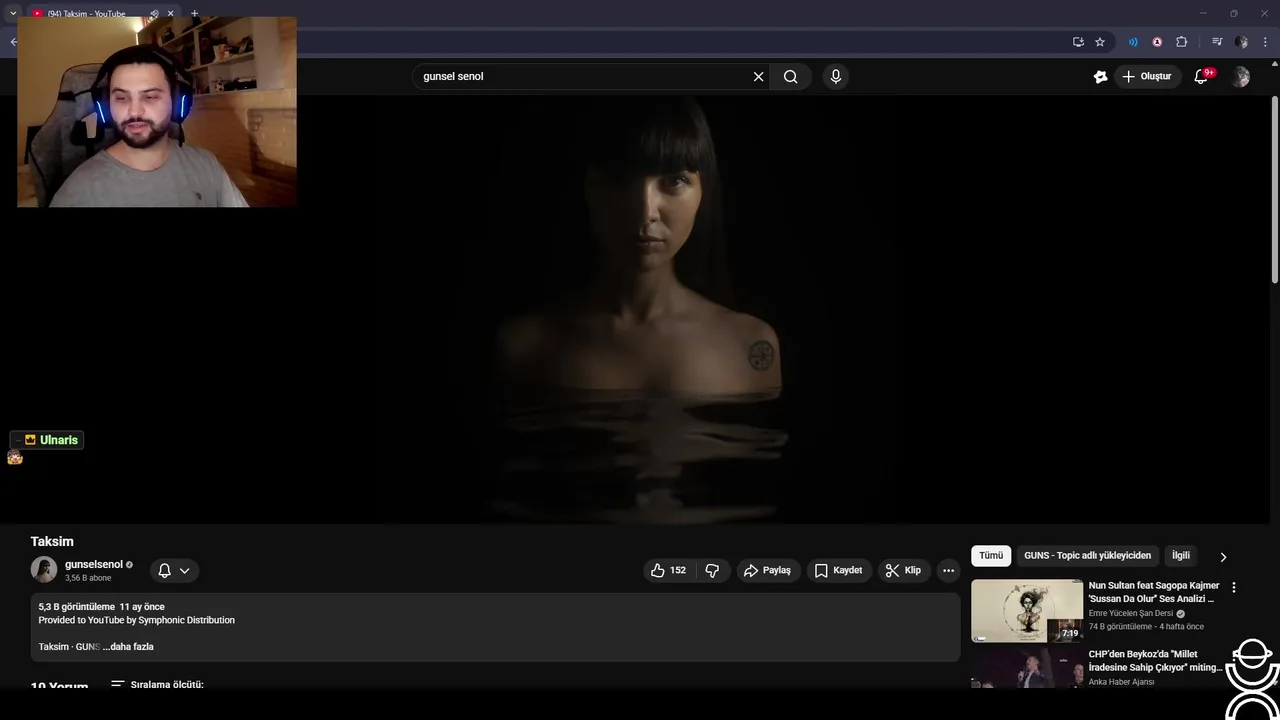The image size is (1280, 720).
Task: Open a new browser tab
Action: [194, 14]
